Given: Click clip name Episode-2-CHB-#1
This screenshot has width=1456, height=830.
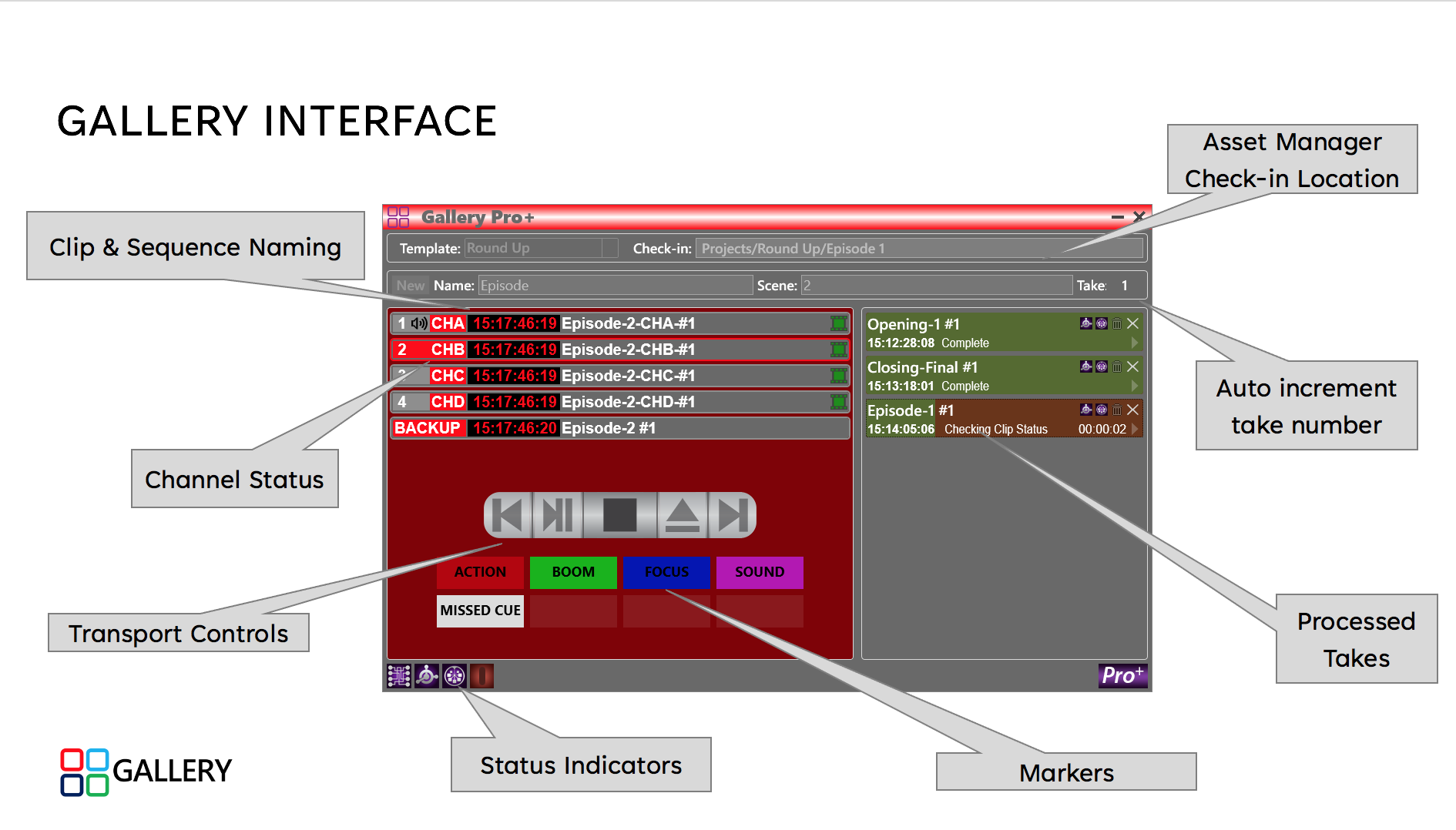Looking at the screenshot, I should click(628, 350).
